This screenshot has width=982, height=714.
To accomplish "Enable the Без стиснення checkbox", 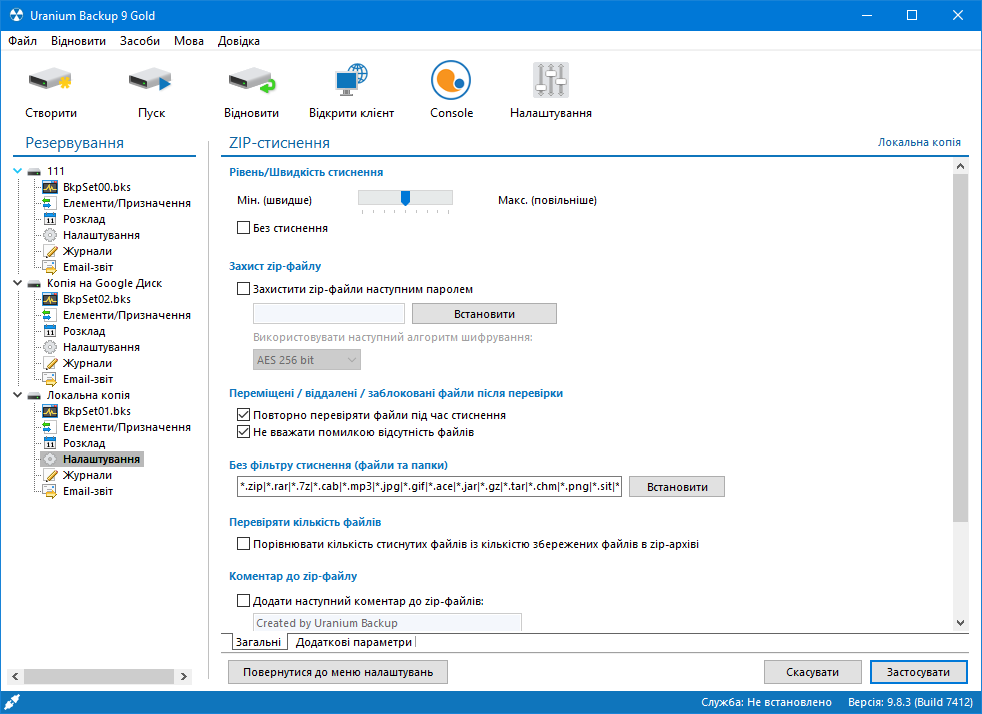I will [244, 228].
